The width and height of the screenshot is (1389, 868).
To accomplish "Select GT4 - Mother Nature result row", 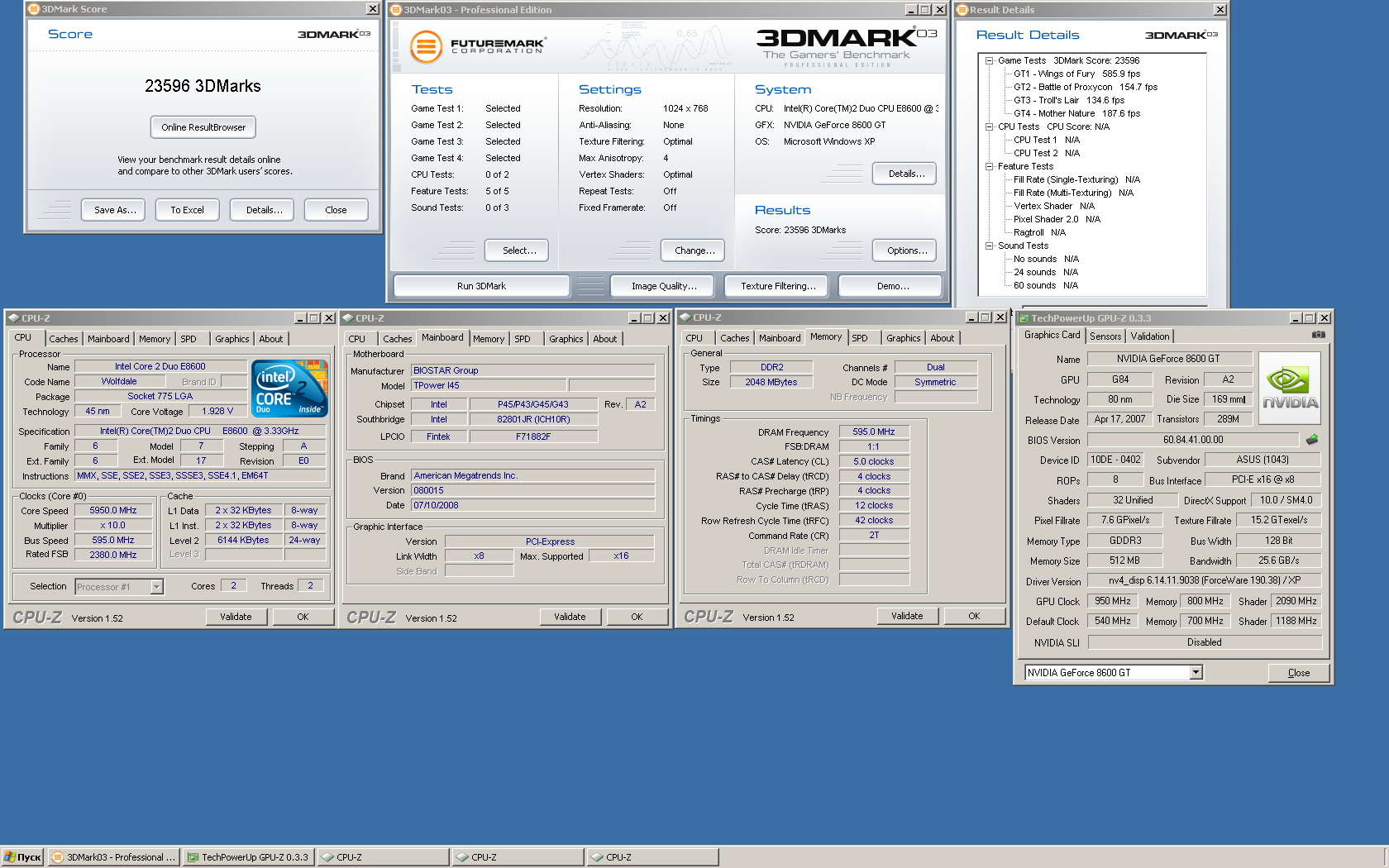I will coord(1076,113).
